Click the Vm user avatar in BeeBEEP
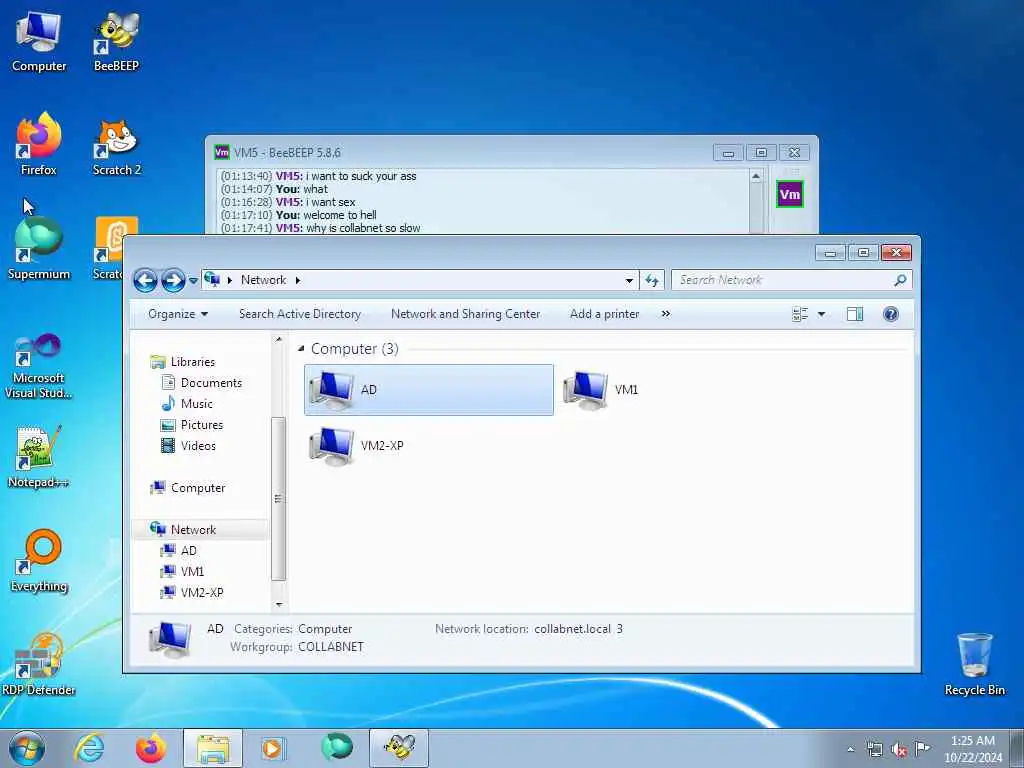The height and width of the screenshot is (768, 1024). coord(790,195)
